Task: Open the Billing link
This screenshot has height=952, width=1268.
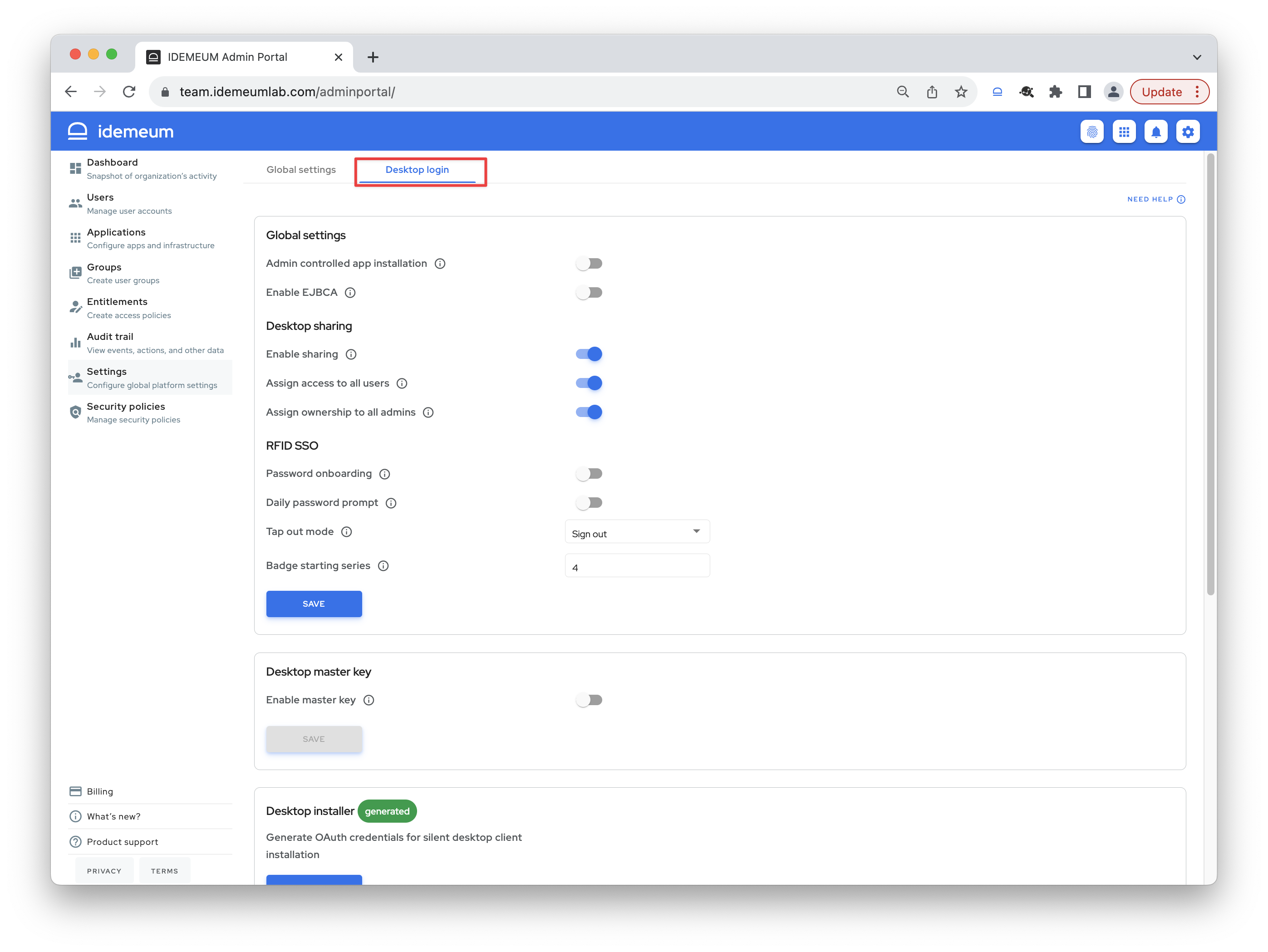Action: 150,791
